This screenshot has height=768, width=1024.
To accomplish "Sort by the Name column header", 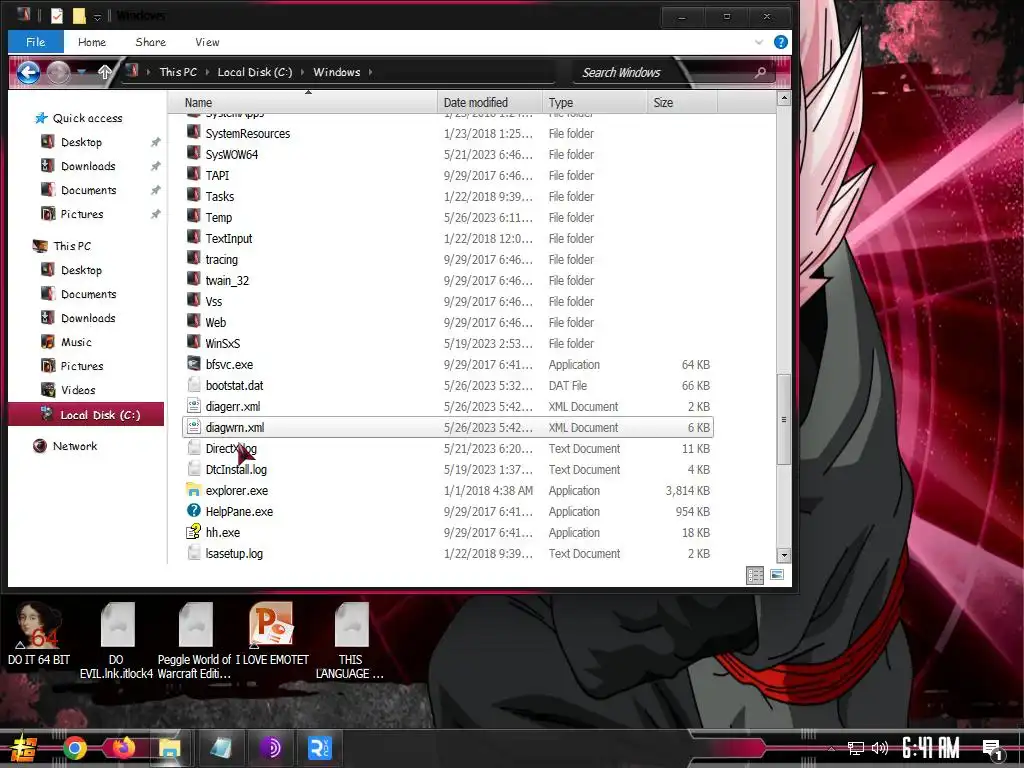I will 303,103.
